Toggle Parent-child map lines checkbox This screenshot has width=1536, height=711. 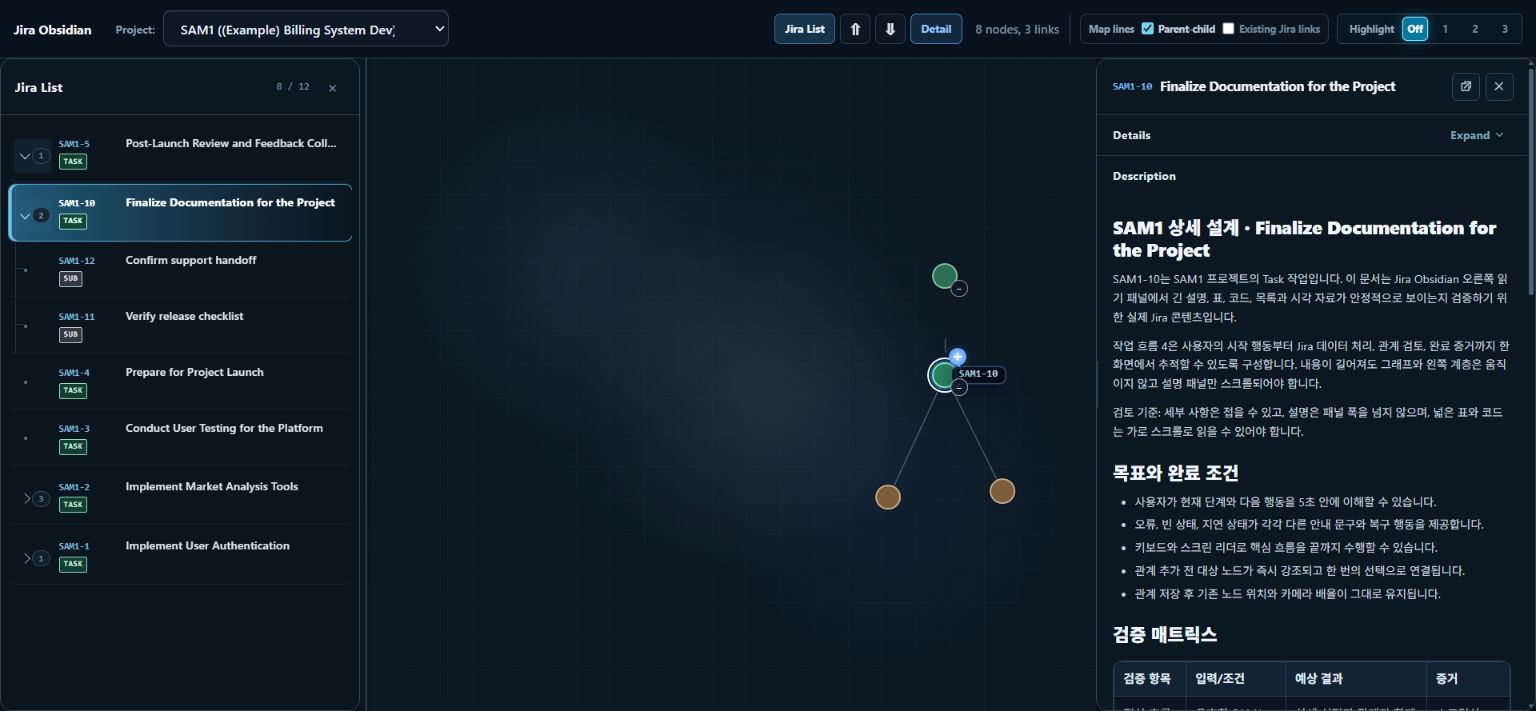[1147, 29]
